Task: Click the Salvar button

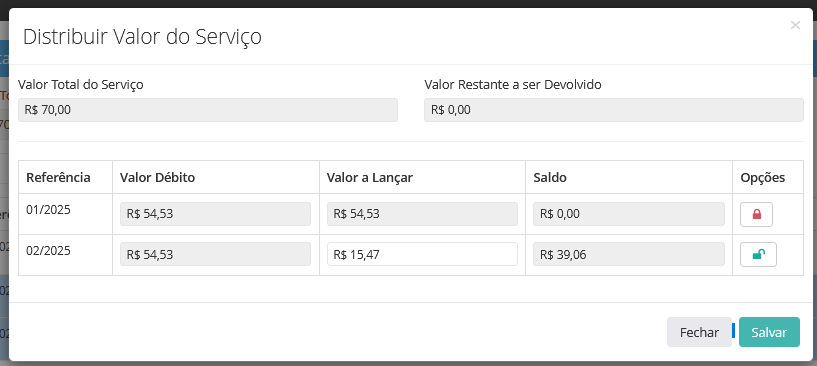Action: [x=769, y=332]
